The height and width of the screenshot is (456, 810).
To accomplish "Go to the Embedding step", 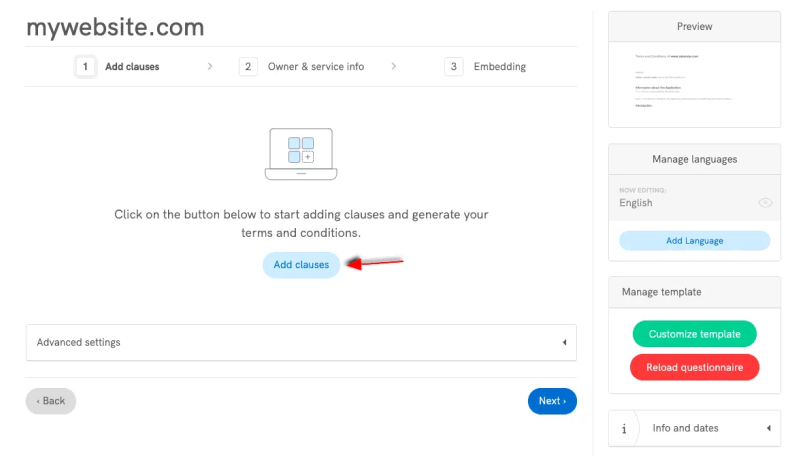I will (500, 67).
